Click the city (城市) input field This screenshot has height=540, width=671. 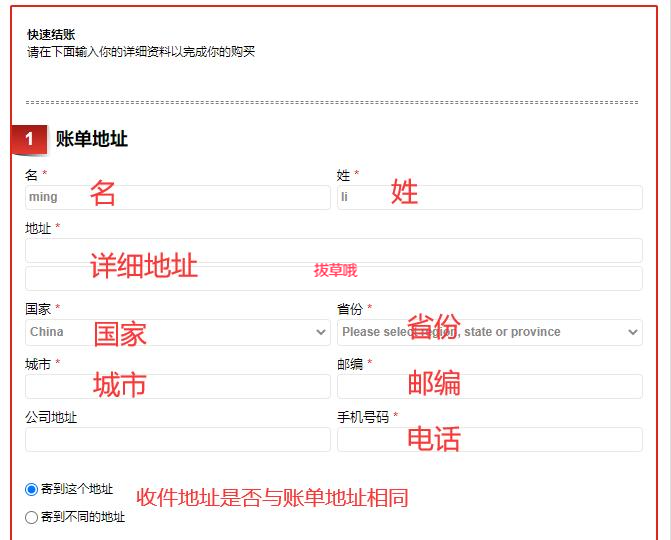(x=178, y=386)
